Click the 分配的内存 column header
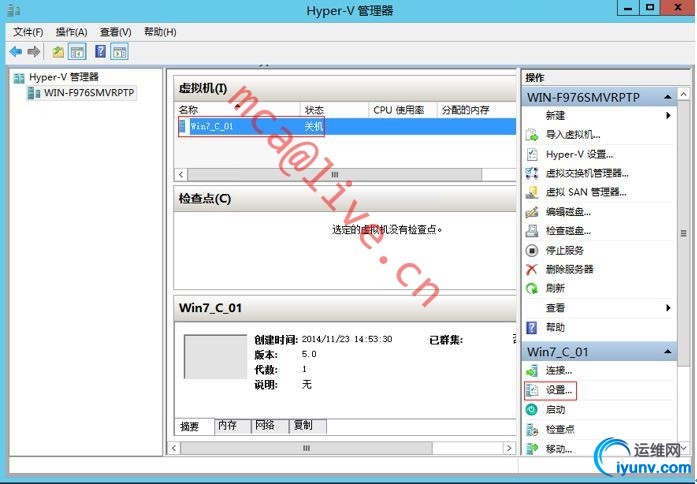The height and width of the screenshot is (484, 697). (477, 110)
